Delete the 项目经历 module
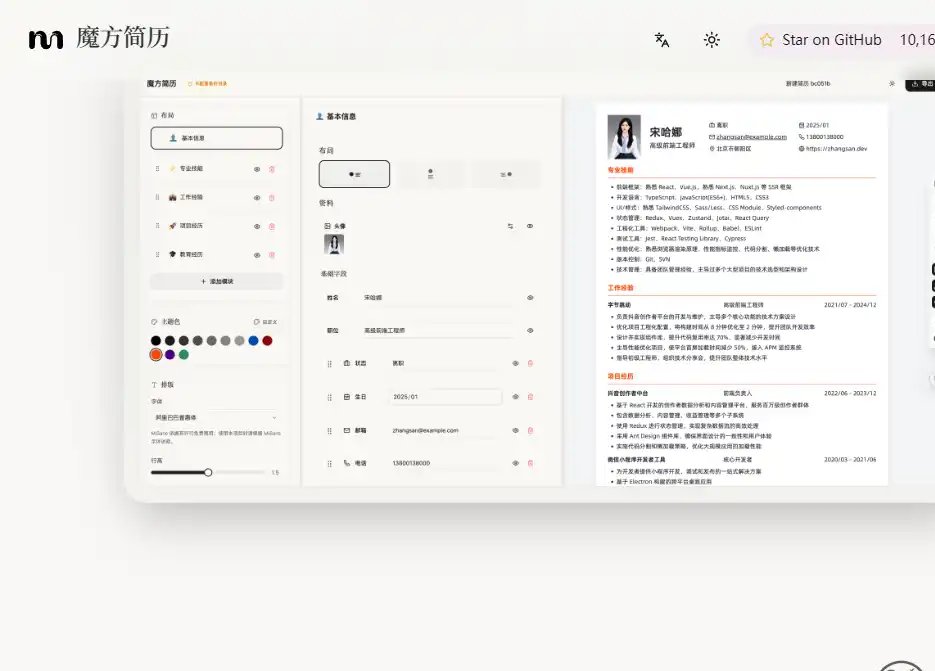 pyautogui.click(x=272, y=226)
